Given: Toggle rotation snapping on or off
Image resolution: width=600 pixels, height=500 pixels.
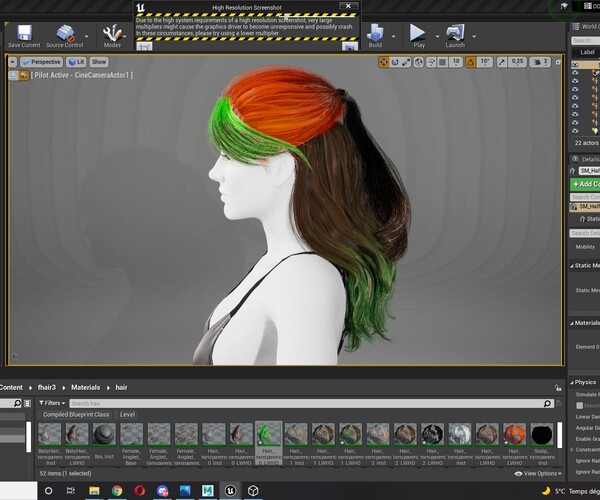Looking at the screenshot, I should (471, 62).
